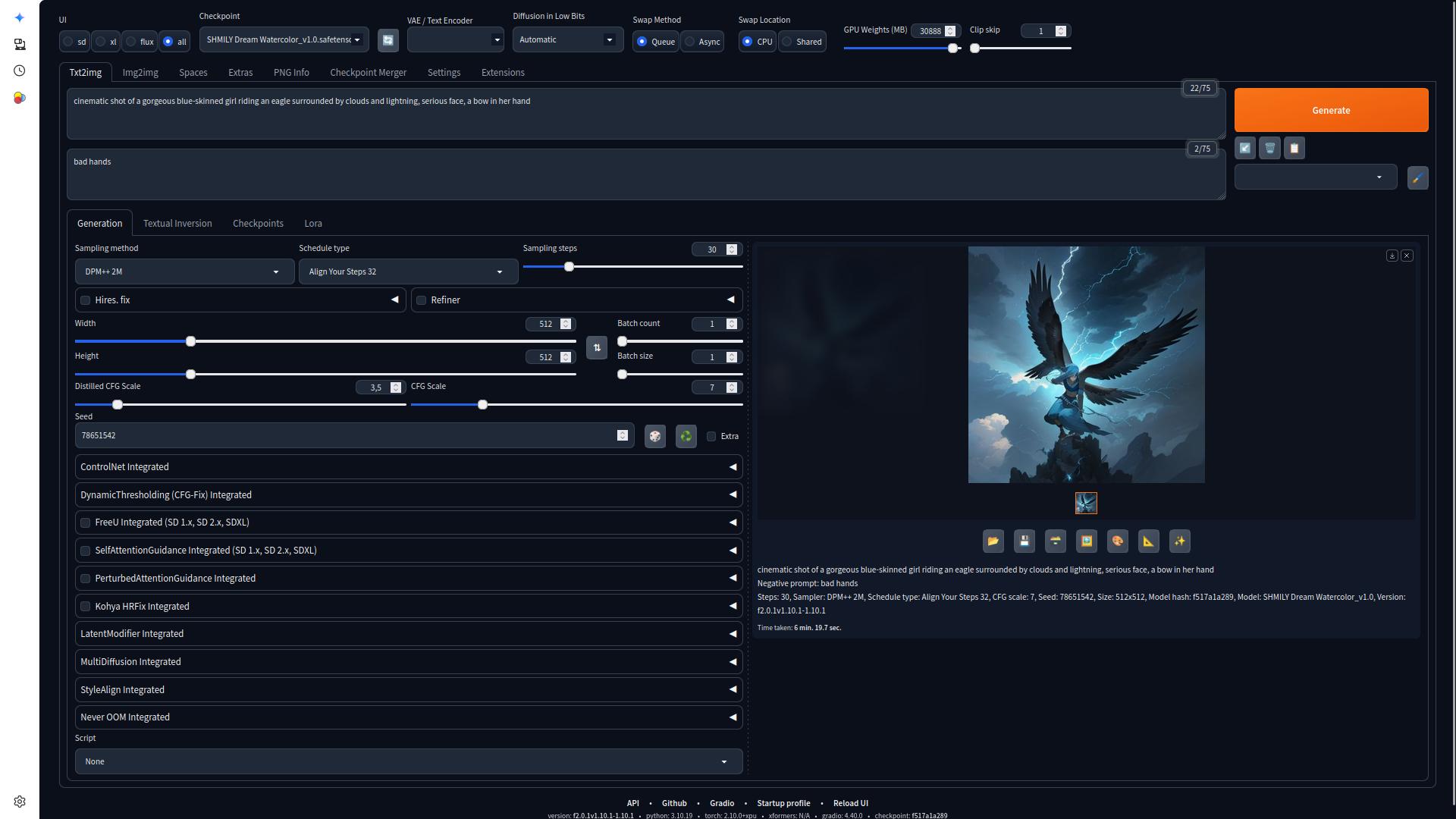The image size is (1456, 819).
Task: Open output folder icon below image
Action: [993, 541]
